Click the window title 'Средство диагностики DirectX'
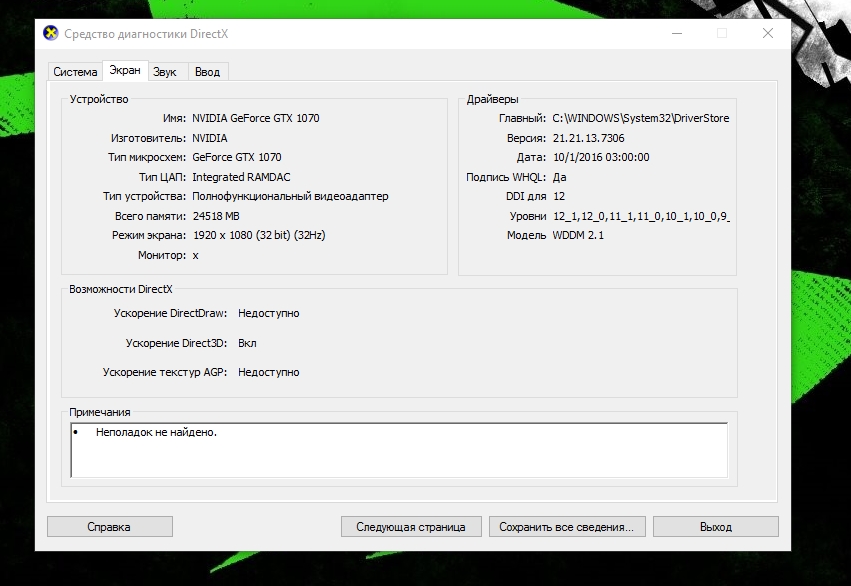 coord(146,34)
